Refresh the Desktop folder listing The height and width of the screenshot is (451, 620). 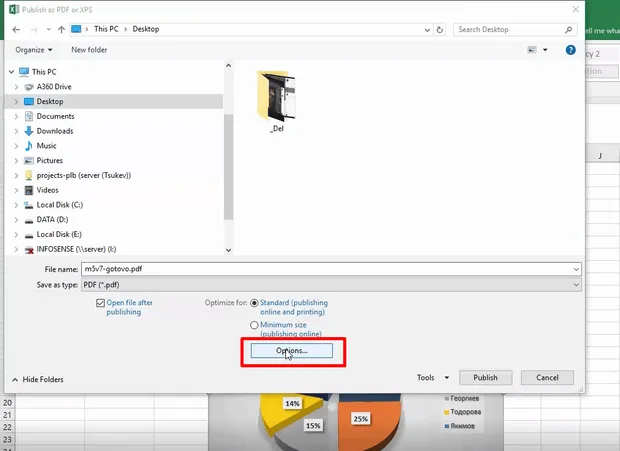[x=439, y=30]
